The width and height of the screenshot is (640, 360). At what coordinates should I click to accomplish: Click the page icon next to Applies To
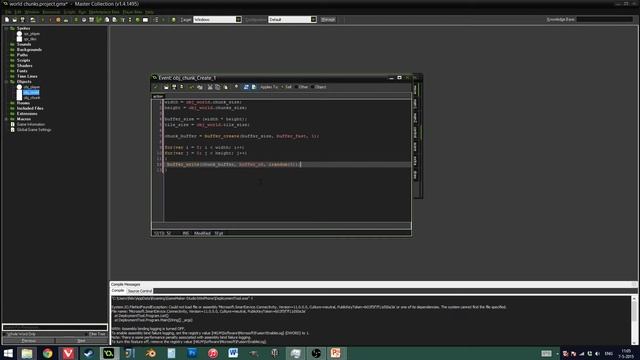(254, 87)
